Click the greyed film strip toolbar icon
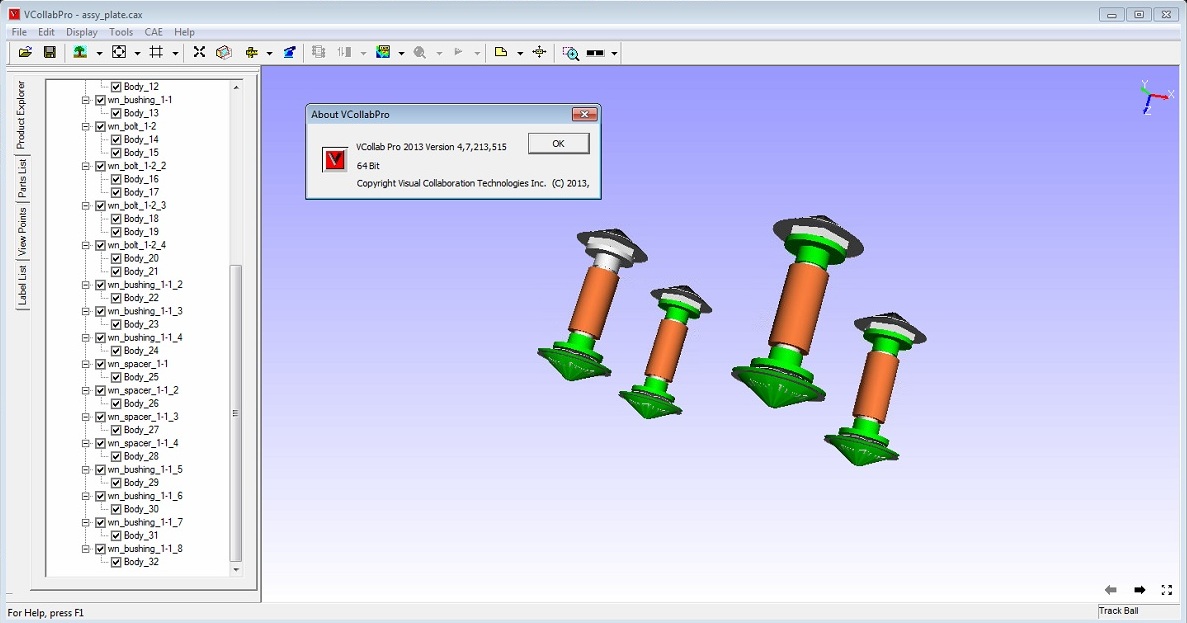This screenshot has height=623, width=1187. [318, 52]
